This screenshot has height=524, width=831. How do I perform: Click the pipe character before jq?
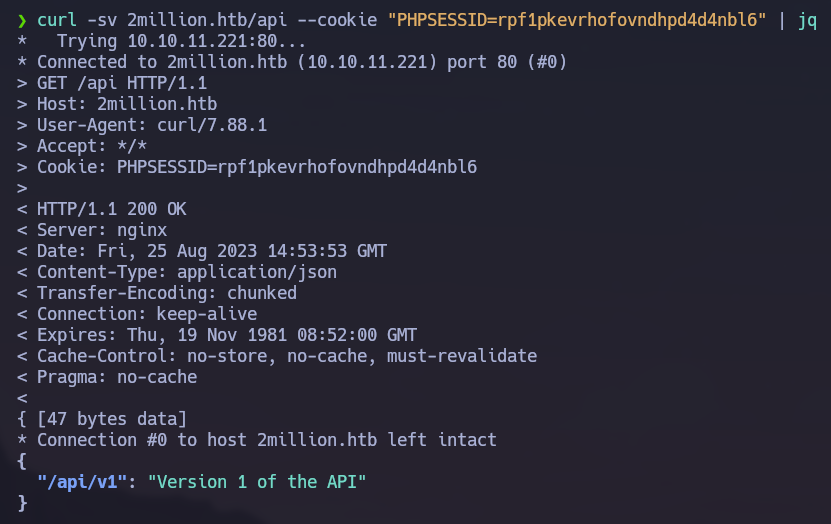pyautogui.click(x=782, y=21)
